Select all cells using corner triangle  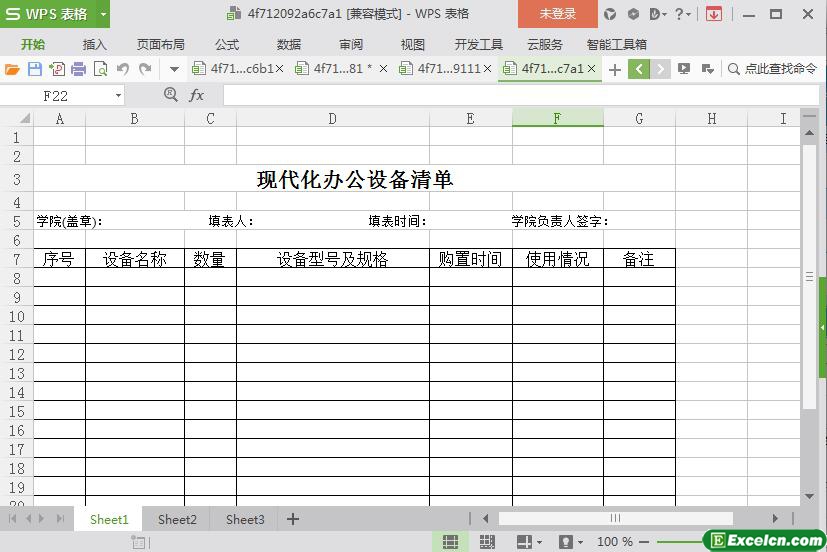click(24, 119)
